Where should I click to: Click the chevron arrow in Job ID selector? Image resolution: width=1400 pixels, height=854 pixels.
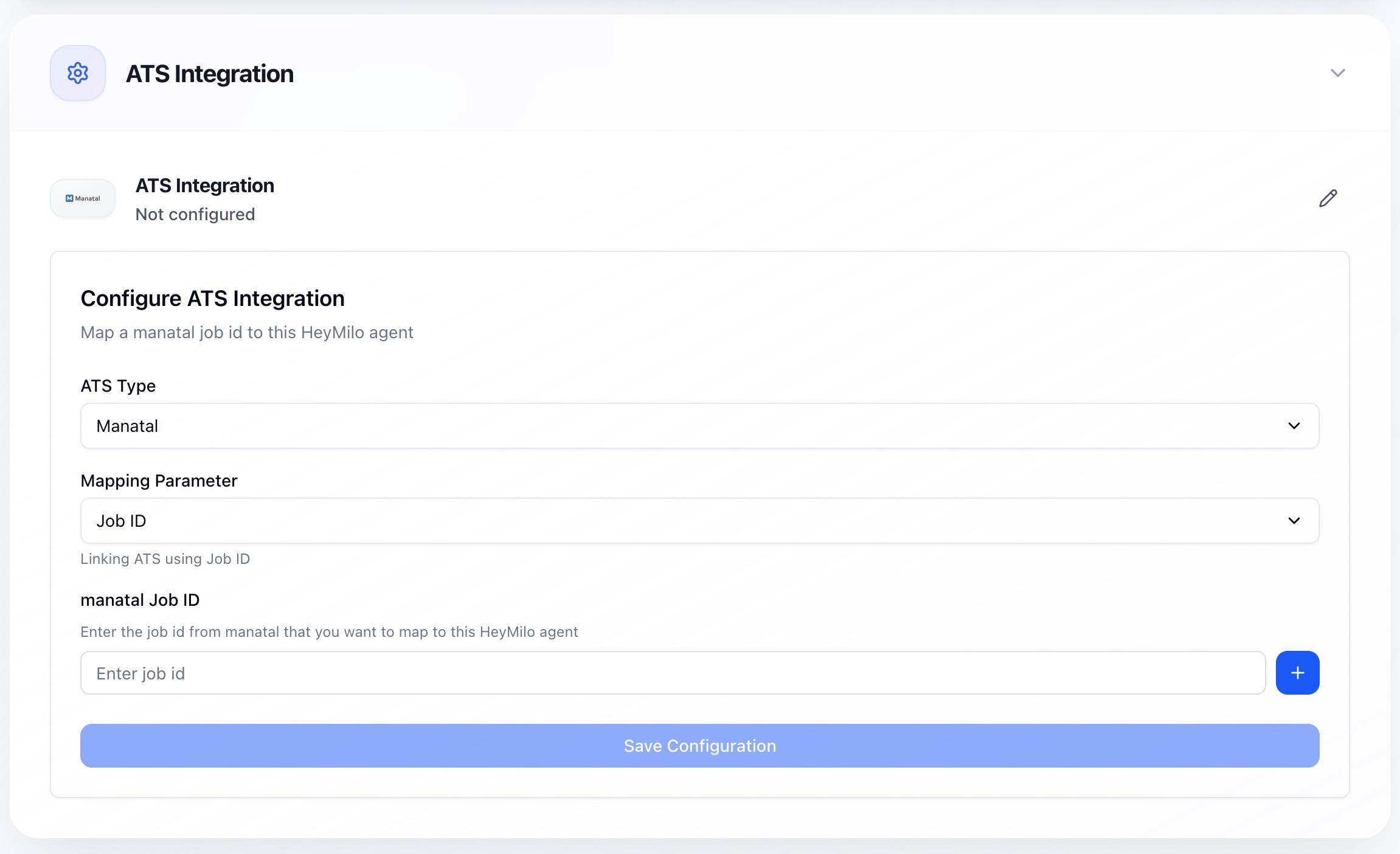click(x=1294, y=521)
